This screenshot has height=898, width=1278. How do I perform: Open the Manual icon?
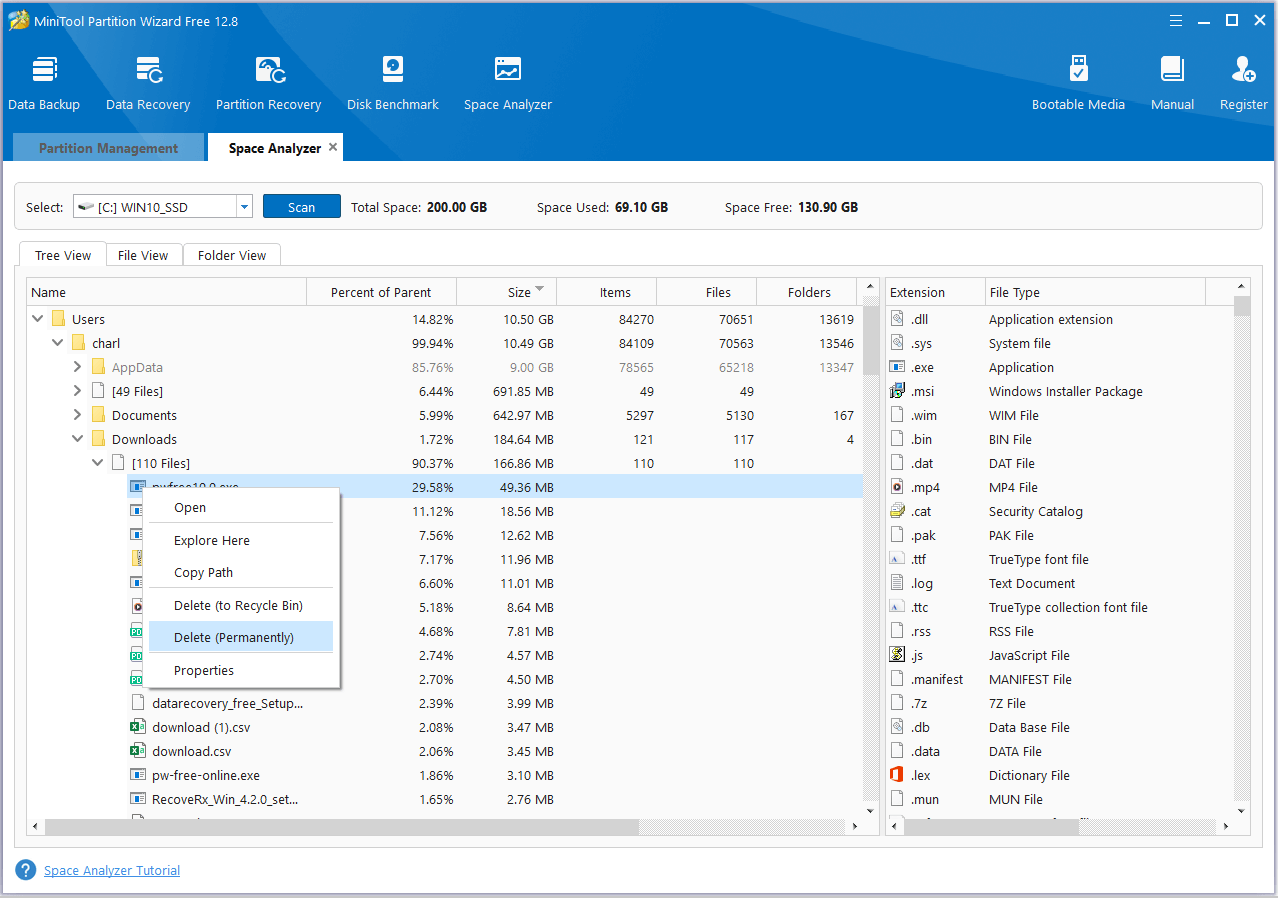(x=1172, y=83)
